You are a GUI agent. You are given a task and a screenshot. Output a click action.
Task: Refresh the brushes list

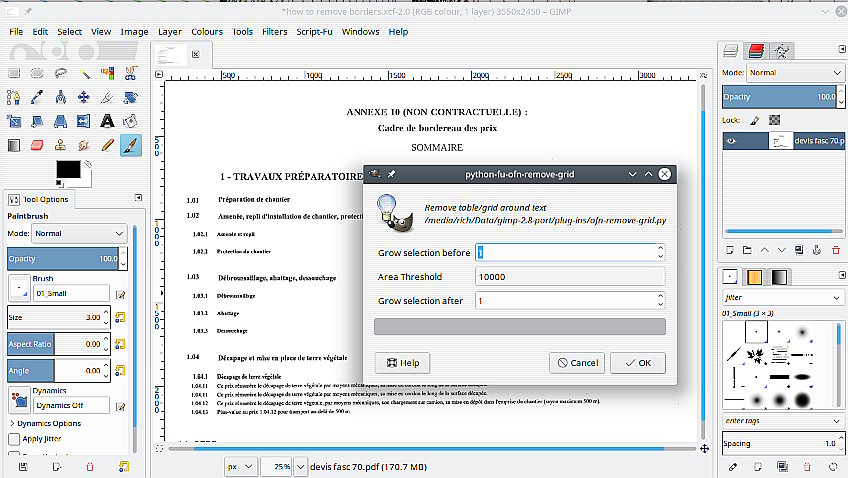pyautogui.click(x=833, y=466)
